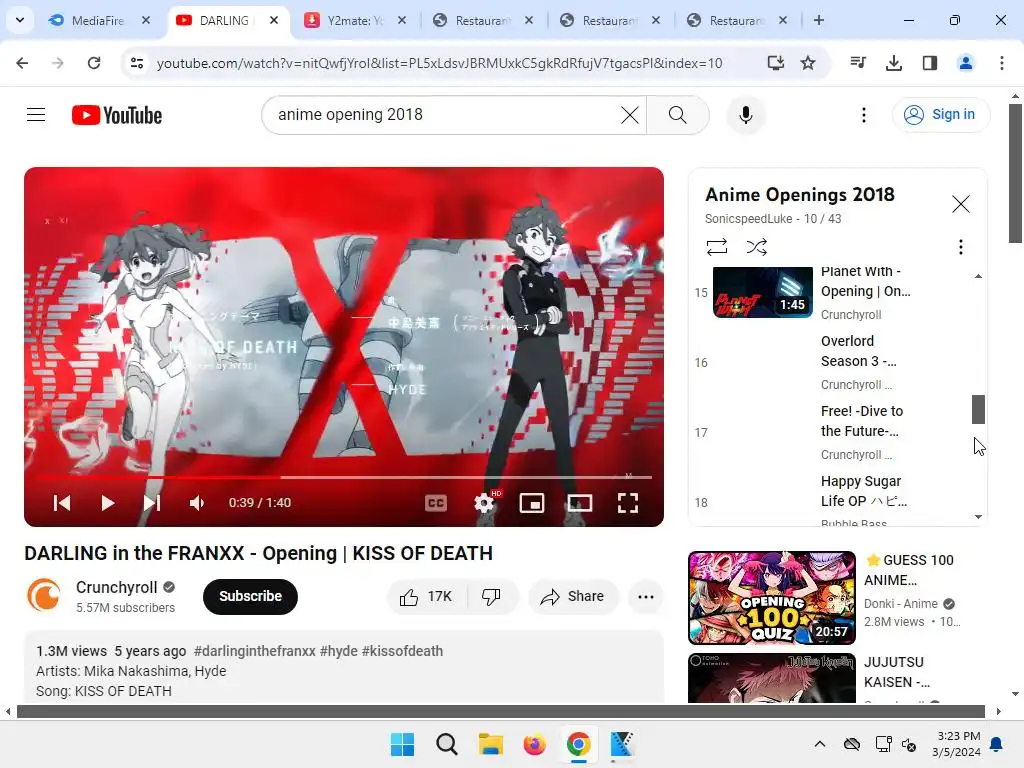
Task: Open Crunchyroll channel avatar
Action: pyautogui.click(x=44, y=596)
